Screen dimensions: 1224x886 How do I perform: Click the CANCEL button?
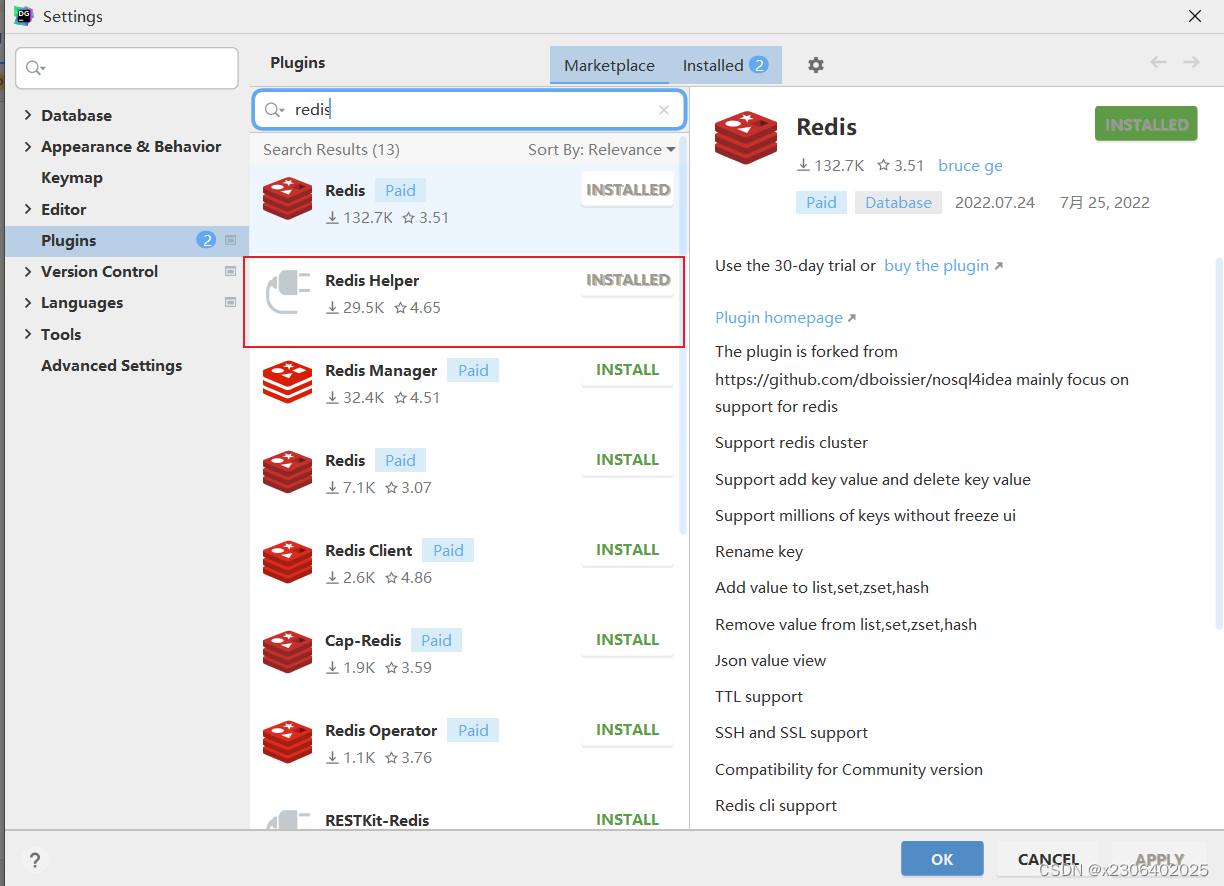tap(1048, 859)
